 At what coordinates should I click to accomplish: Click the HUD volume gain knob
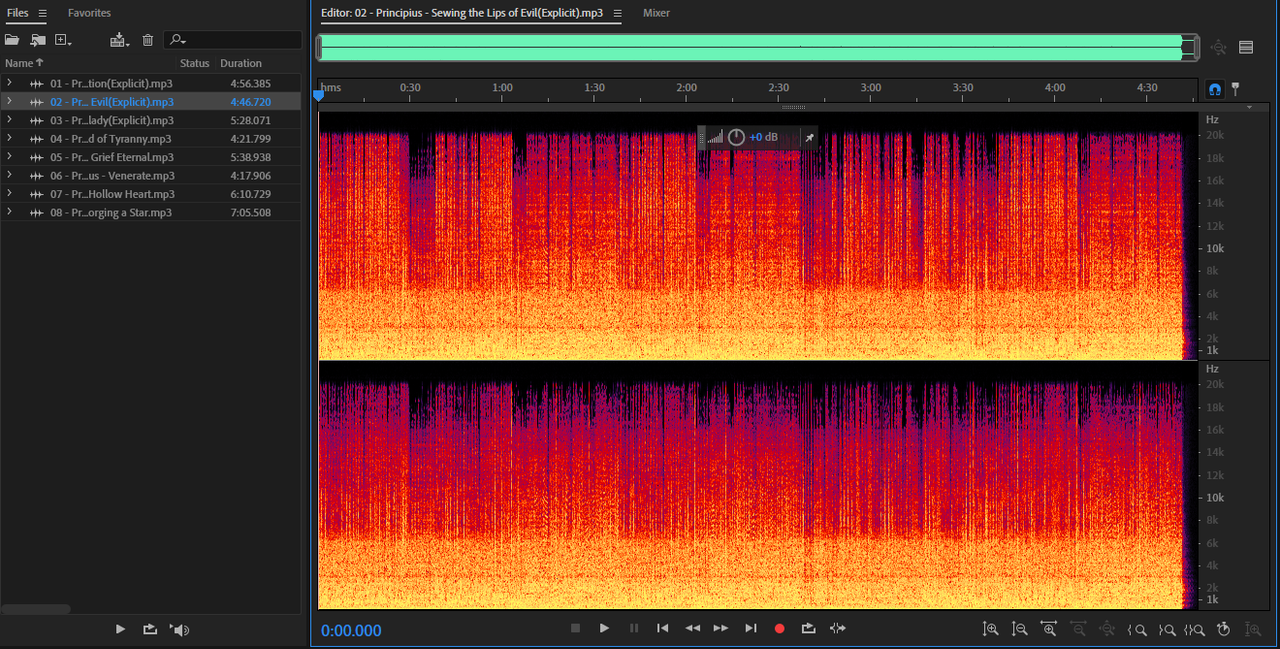pyautogui.click(x=736, y=137)
